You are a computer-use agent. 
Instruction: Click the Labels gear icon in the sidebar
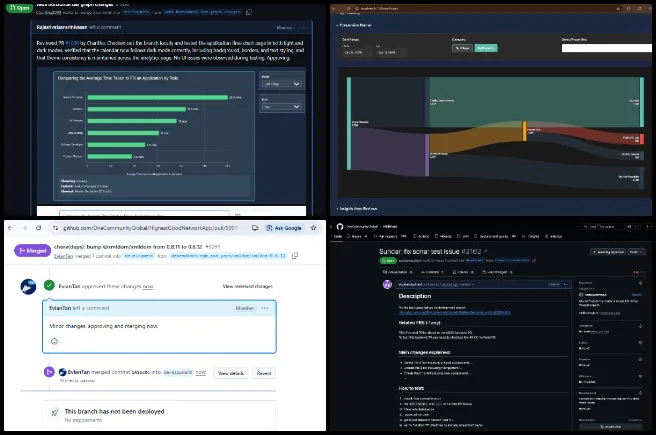640,343
